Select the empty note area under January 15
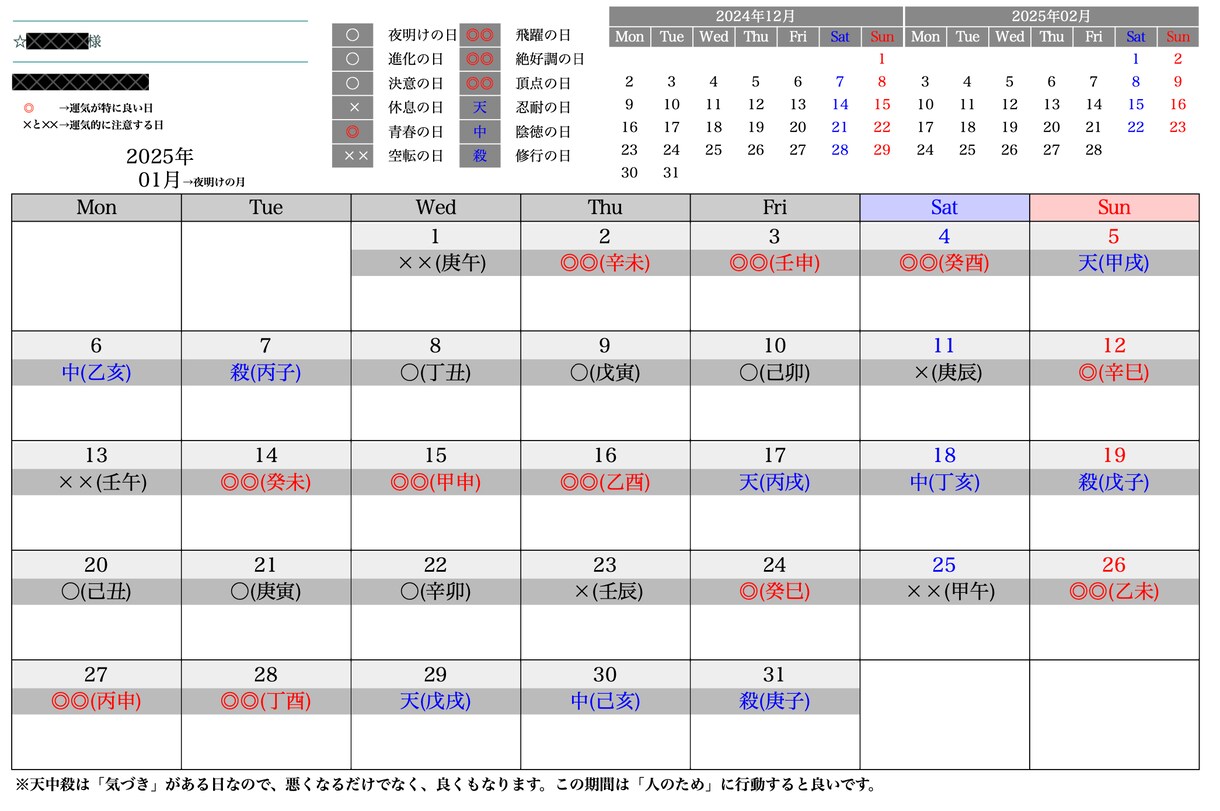The height and width of the screenshot is (811, 1220). point(435,522)
